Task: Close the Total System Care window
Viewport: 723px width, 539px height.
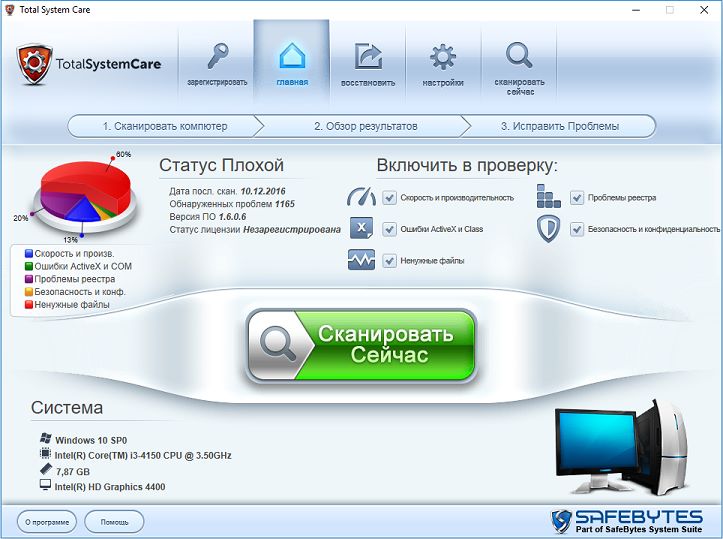Action: click(x=704, y=10)
